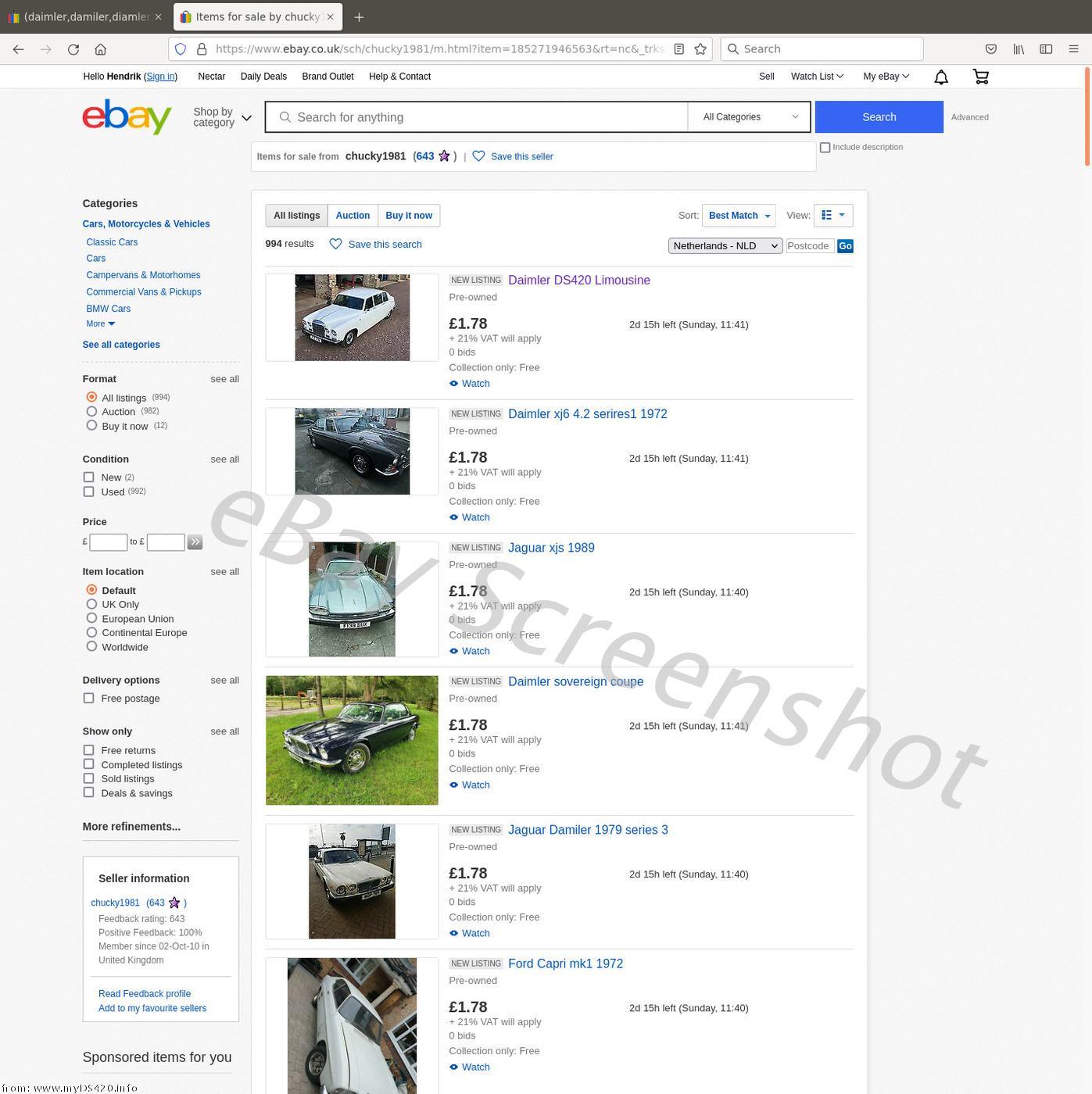Expand the Best Match sort dropdown
This screenshot has width=1092, height=1094.
click(739, 216)
